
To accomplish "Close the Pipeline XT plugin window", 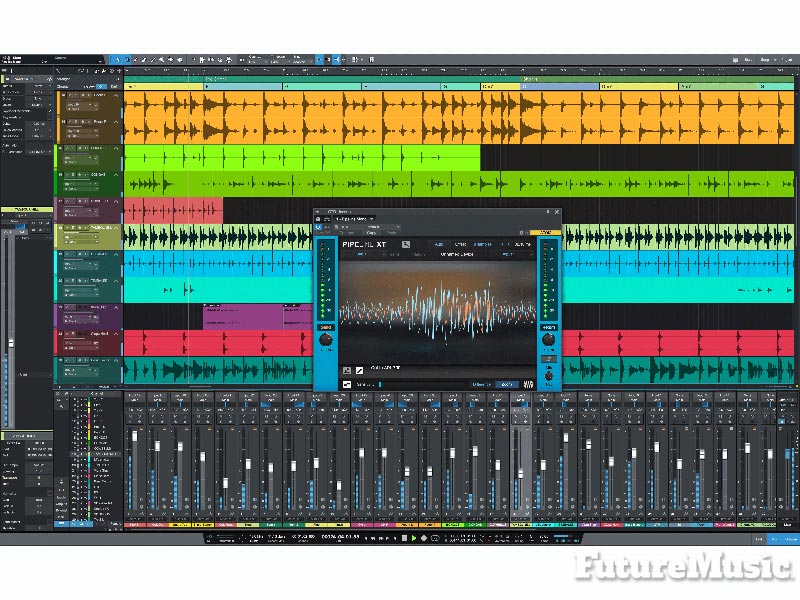I will (x=557, y=212).
